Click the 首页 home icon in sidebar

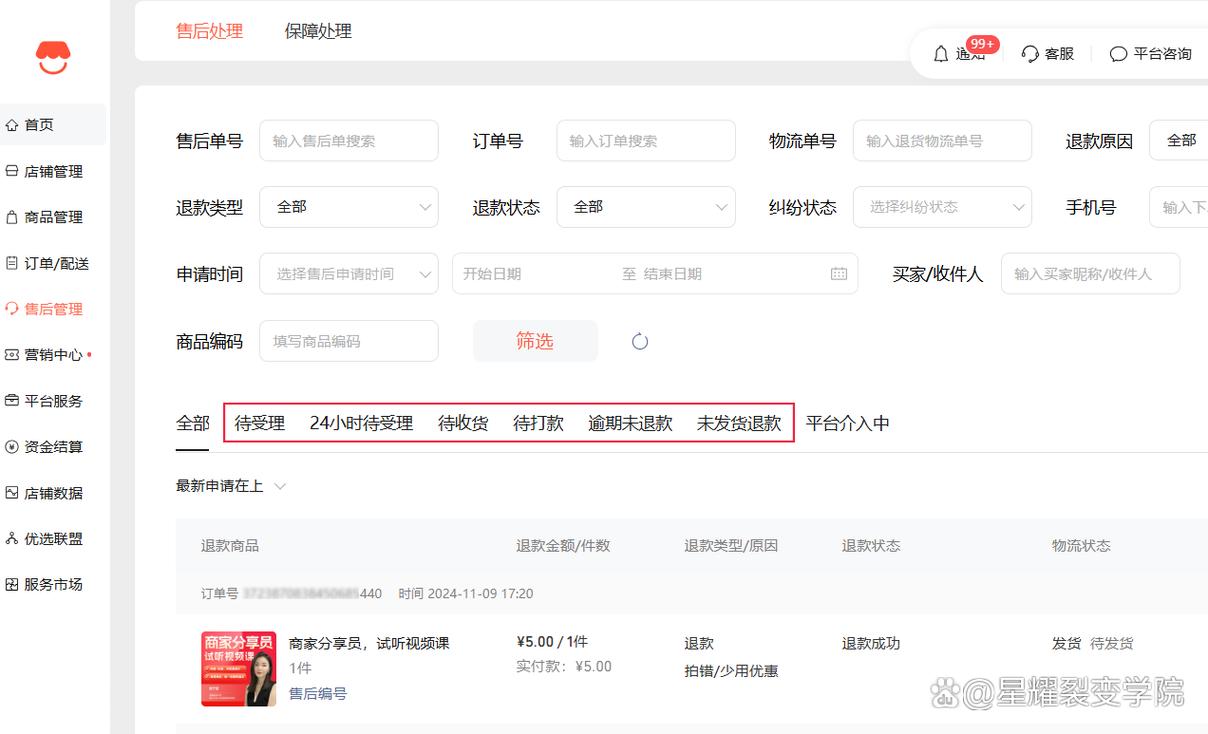(x=12, y=125)
